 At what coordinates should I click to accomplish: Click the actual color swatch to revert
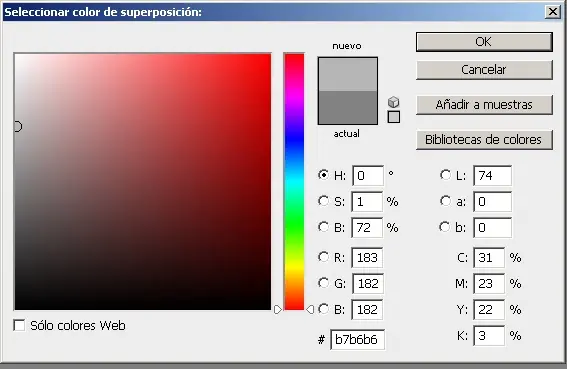click(348, 107)
